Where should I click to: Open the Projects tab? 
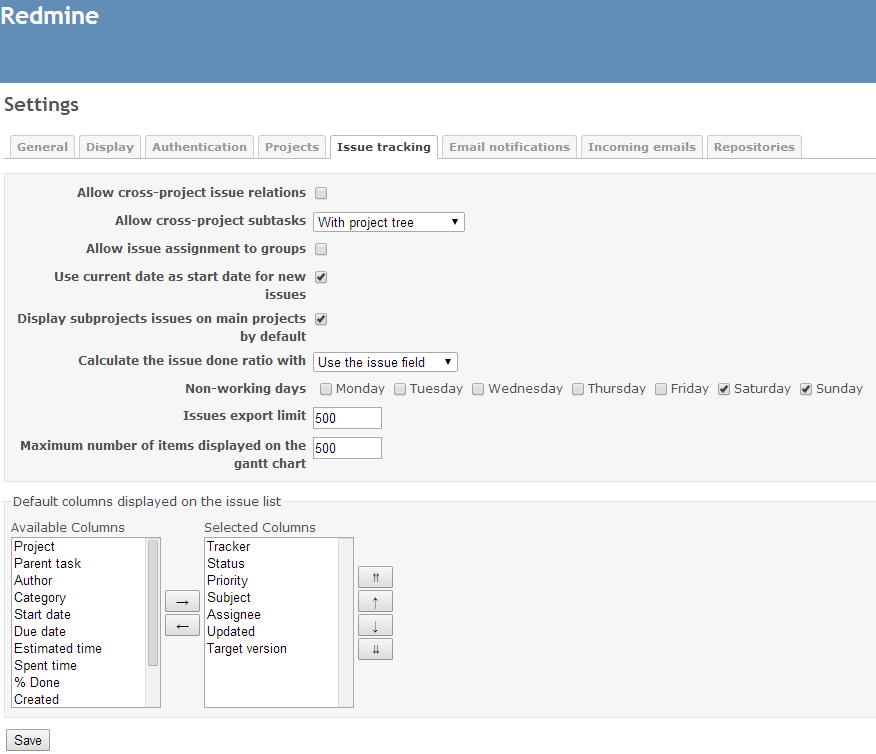(x=292, y=147)
